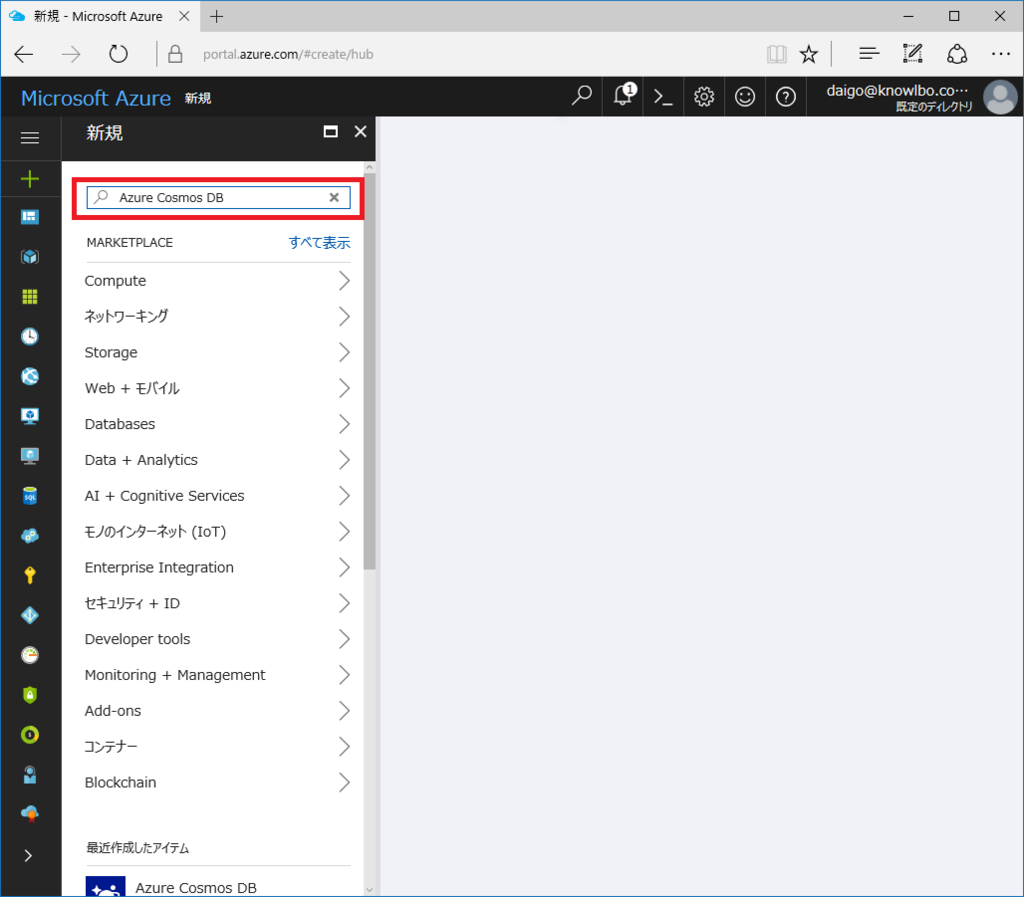Click the daigo@knowlbo account name
Screen dimensions: 1024x897
coord(897,91)
